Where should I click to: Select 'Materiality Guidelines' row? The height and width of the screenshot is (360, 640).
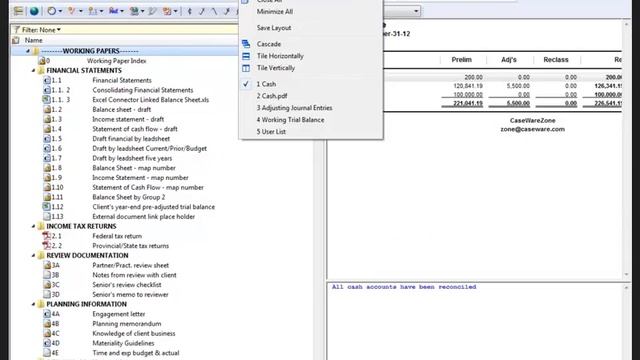point(123,343)
